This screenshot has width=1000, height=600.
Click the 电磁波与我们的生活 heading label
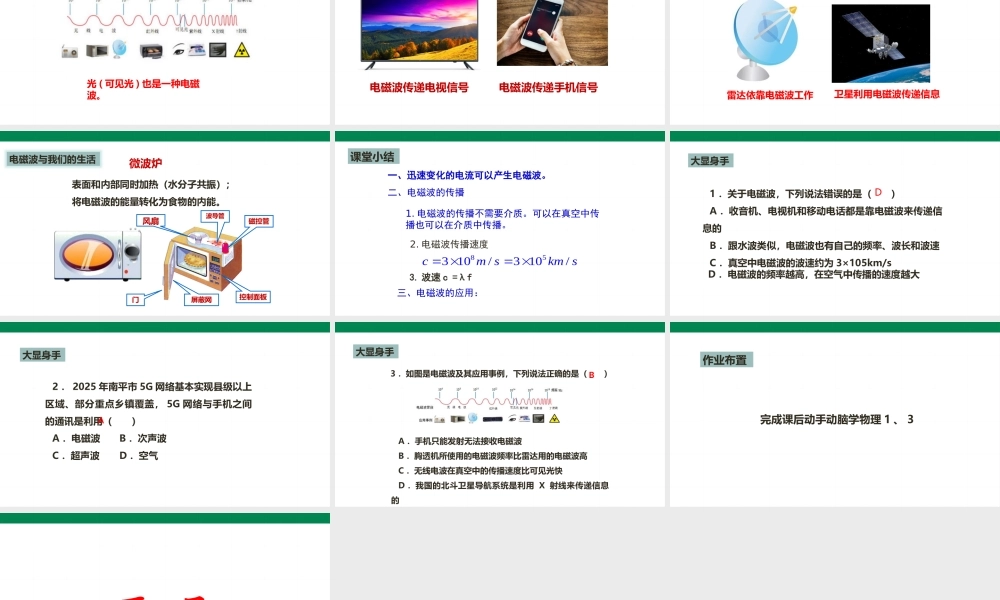tap(53, 159)
